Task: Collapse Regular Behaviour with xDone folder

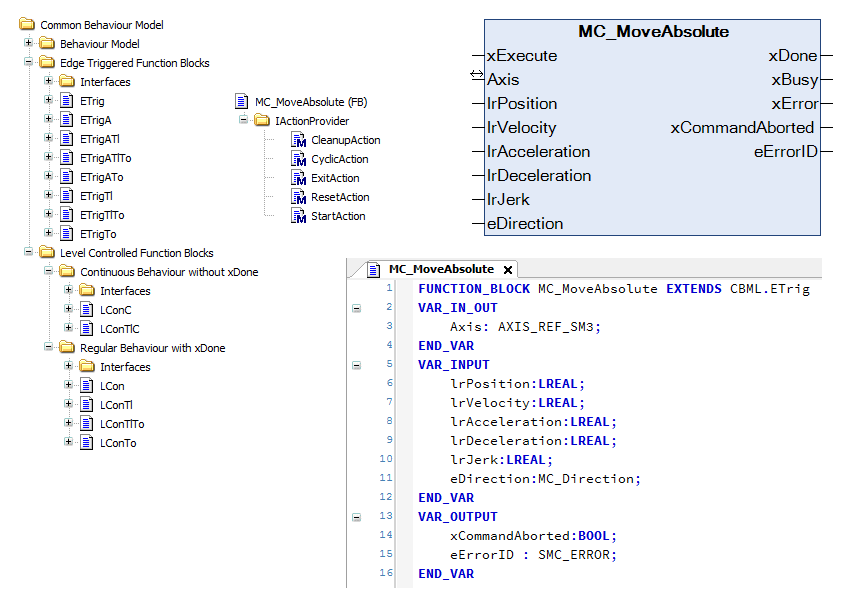Action: click(x=49, y=348)
